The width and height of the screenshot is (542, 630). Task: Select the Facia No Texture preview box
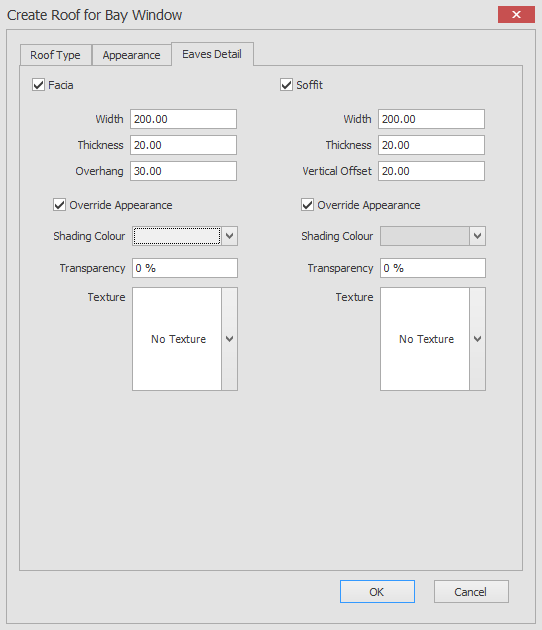[x=177, y=339]
